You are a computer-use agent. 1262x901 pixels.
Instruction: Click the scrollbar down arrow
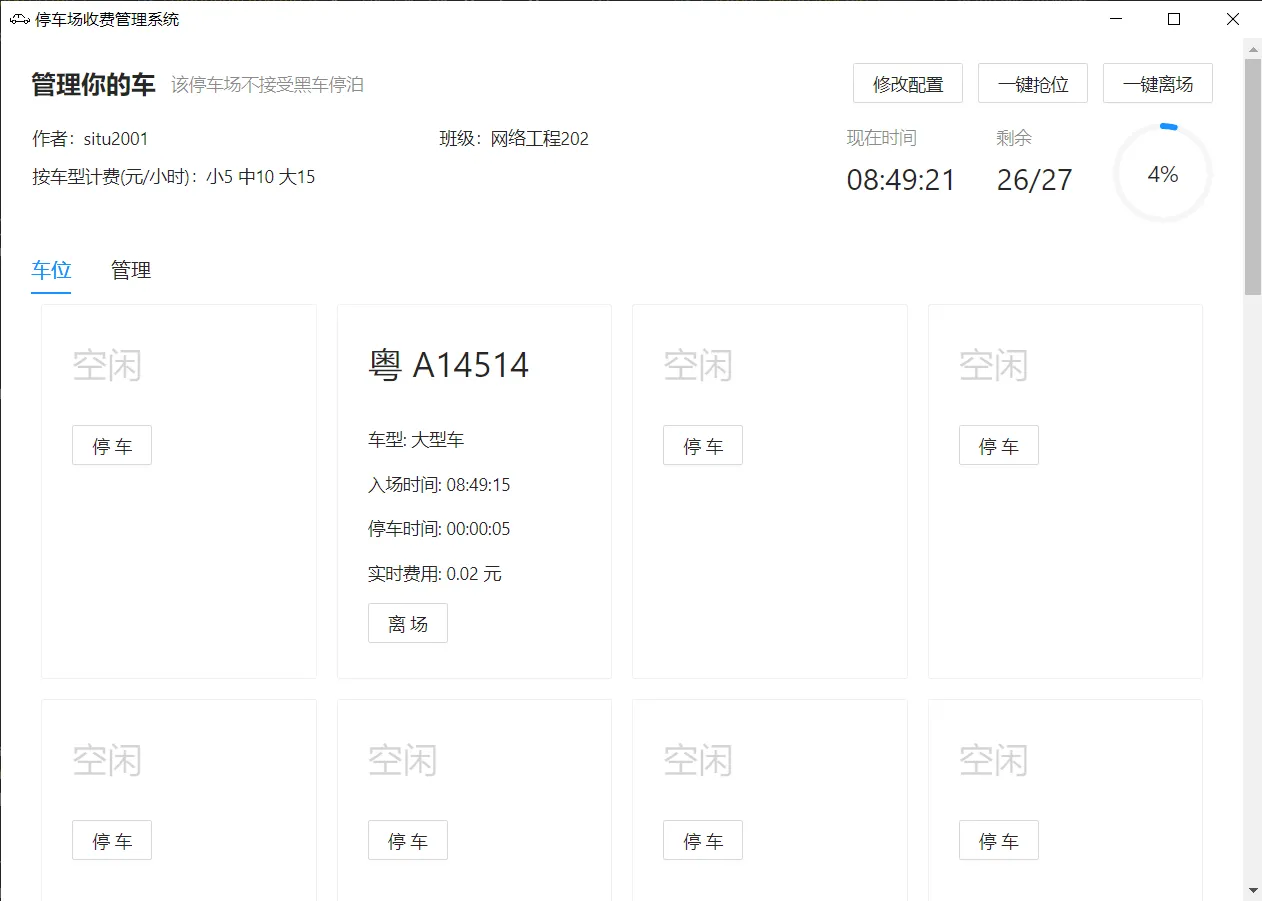pos(1252,890)
